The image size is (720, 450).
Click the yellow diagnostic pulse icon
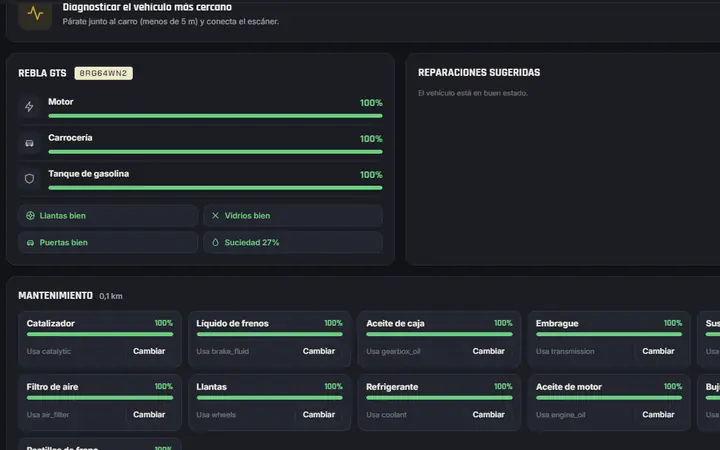coord(35,14)
